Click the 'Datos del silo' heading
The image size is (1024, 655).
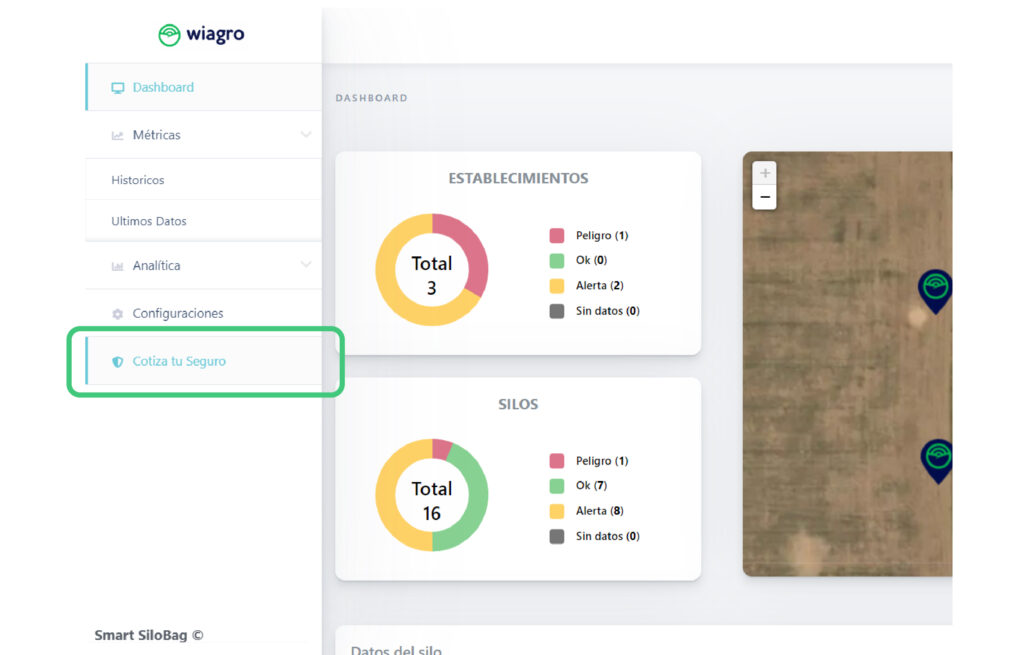pos(396,649)
